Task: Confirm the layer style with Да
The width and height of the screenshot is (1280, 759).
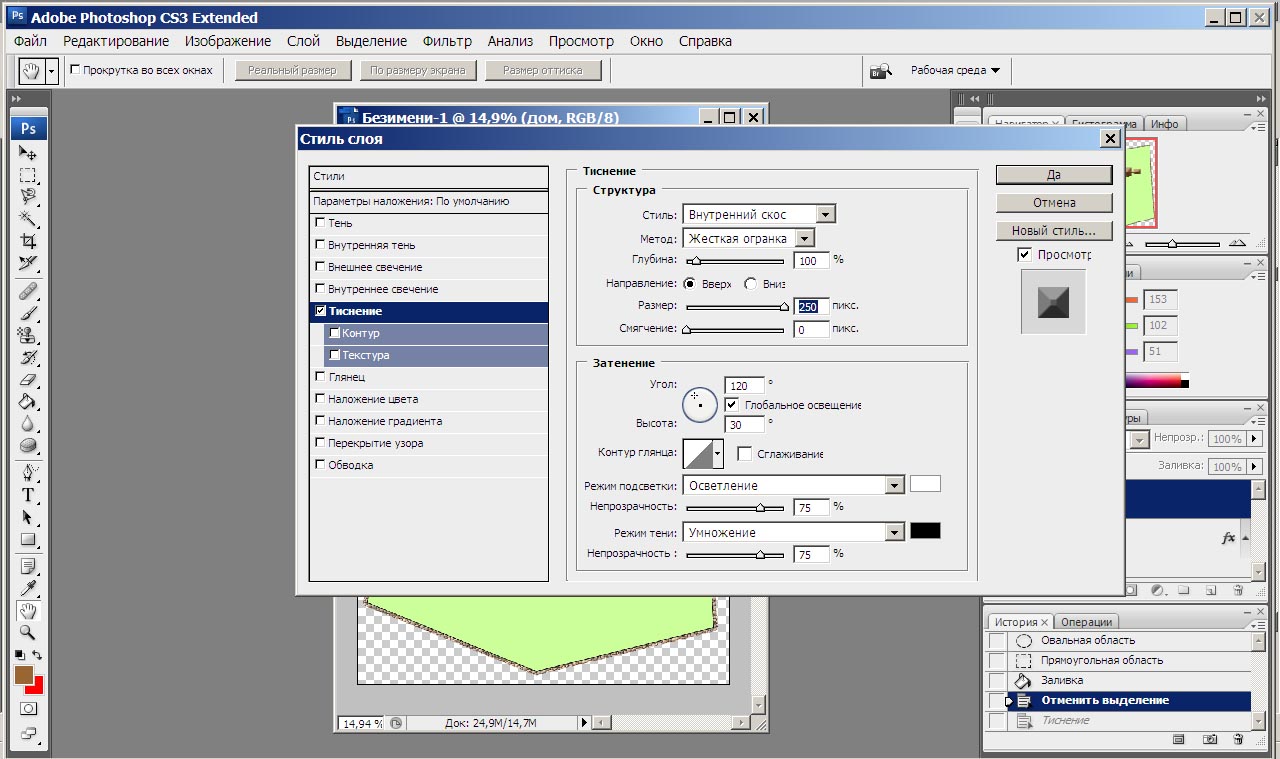Action: click(1054, 174)
